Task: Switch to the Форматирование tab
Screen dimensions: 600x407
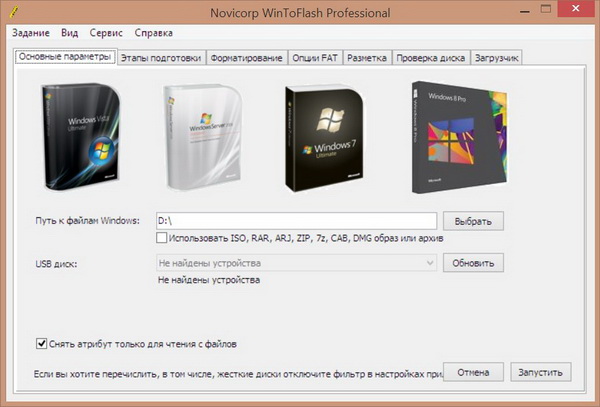Action: point(246,58)
